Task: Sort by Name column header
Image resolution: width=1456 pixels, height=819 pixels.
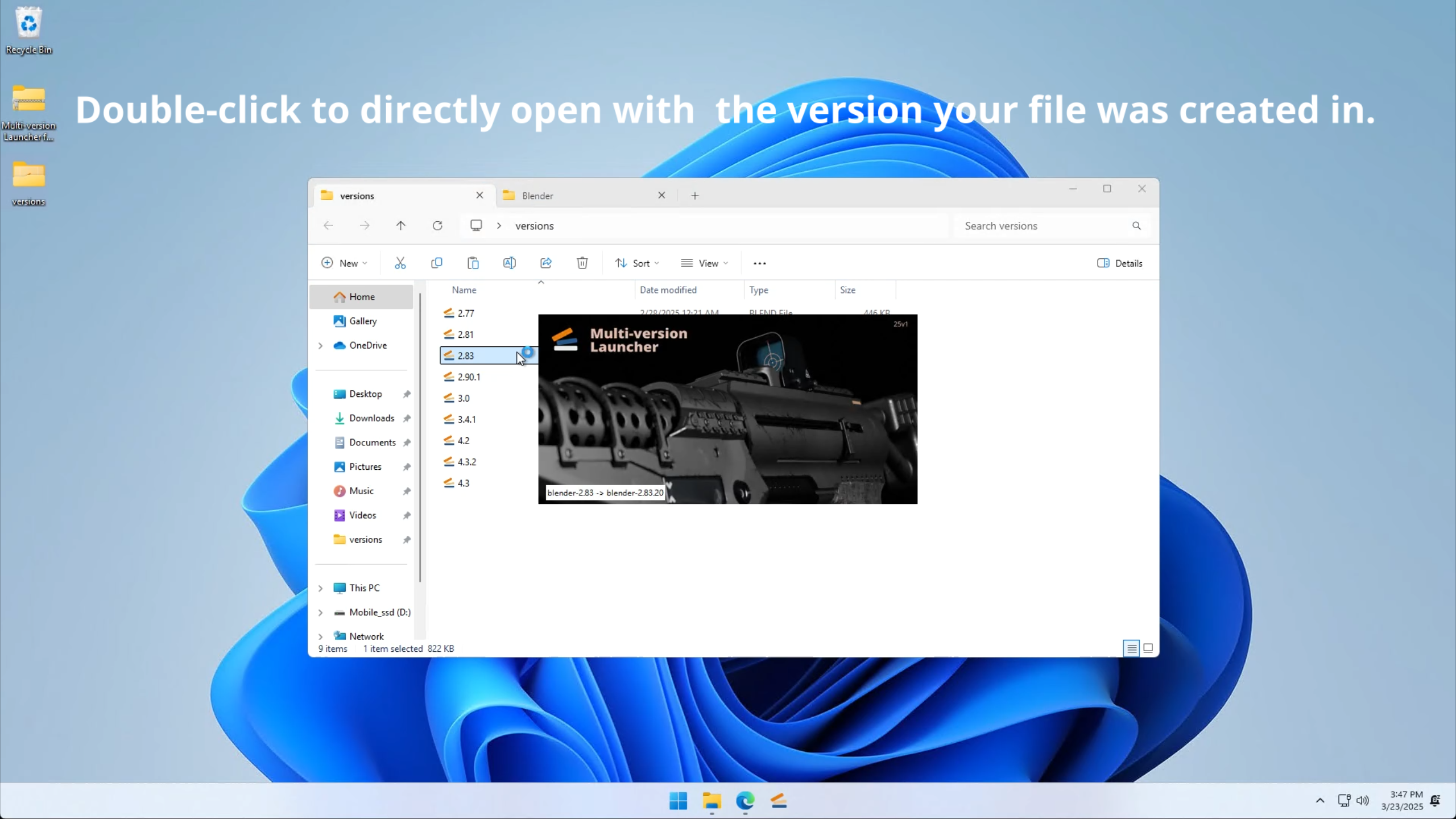Action: click(537, 290)
